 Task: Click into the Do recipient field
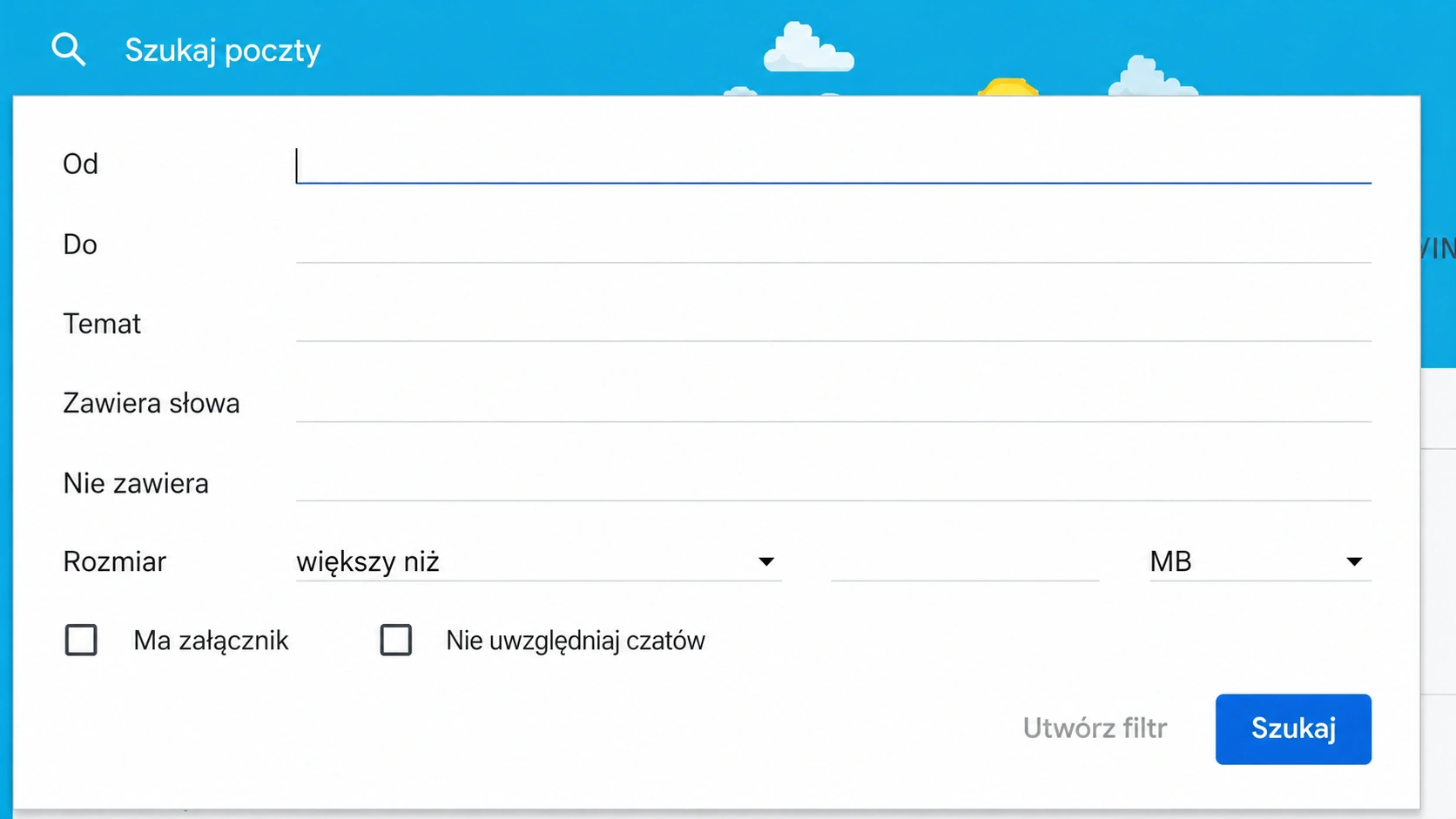(x=833, y=245)
